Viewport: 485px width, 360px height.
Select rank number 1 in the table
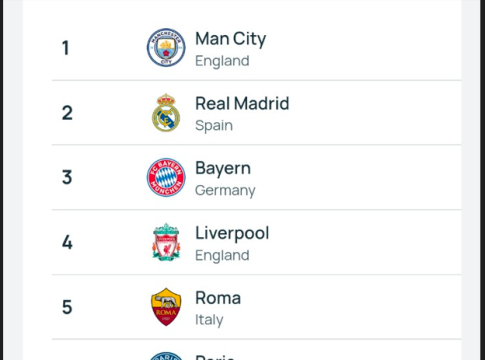(x=66, y=48)
